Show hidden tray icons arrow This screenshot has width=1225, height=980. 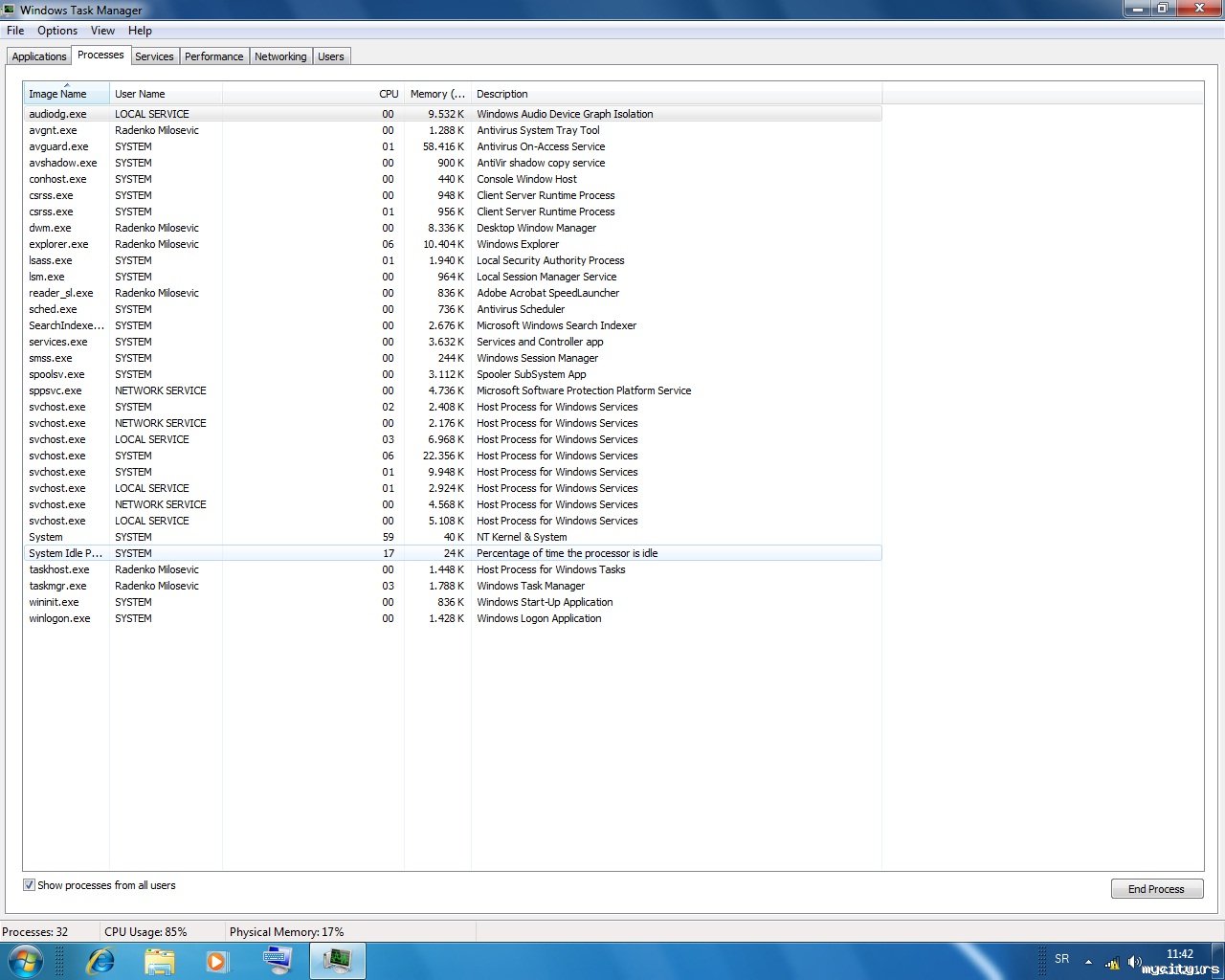pyautogui.click(x=1088, y=962)
